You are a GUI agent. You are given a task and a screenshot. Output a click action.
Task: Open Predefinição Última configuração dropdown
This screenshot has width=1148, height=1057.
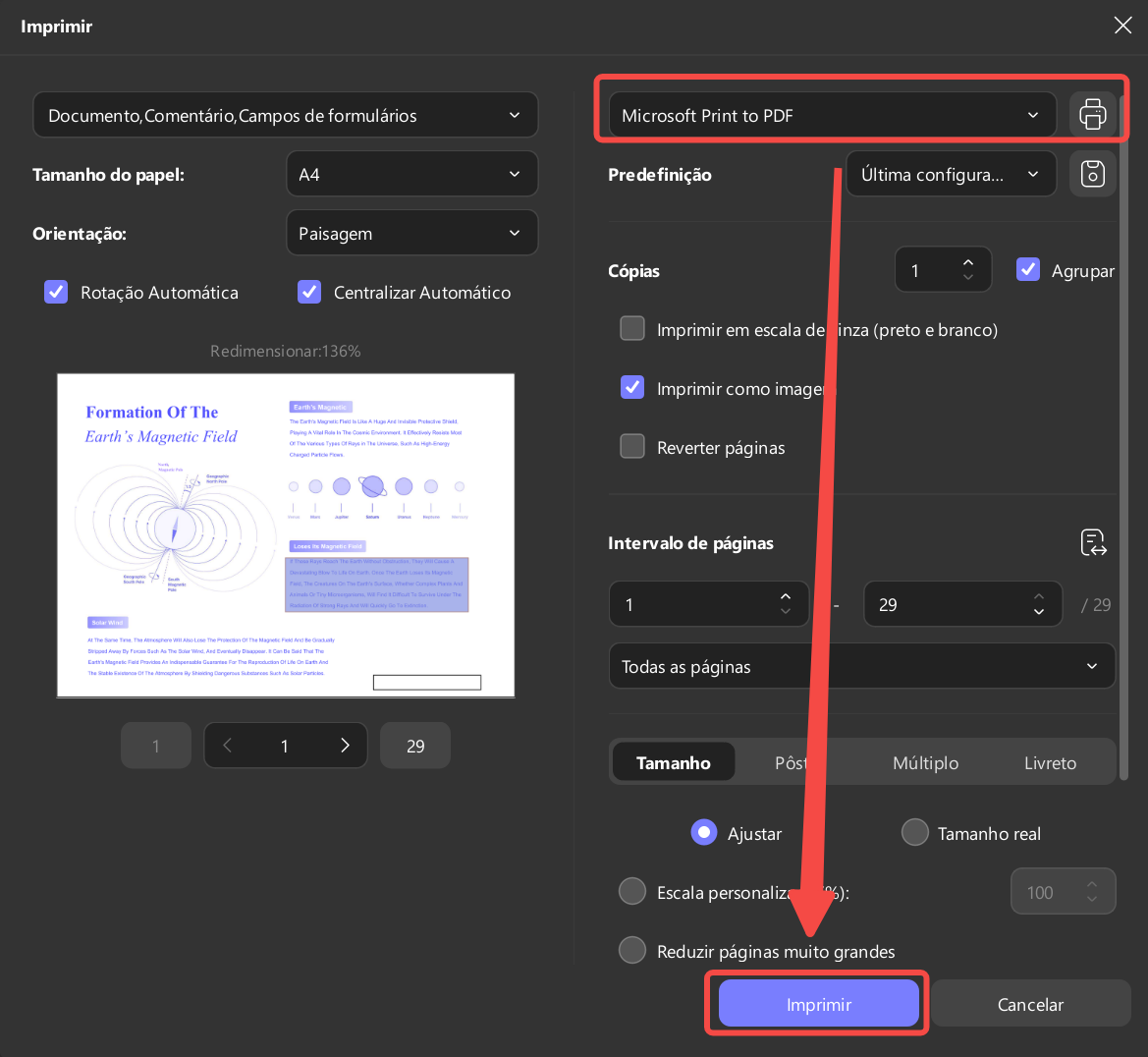point(951,174)
